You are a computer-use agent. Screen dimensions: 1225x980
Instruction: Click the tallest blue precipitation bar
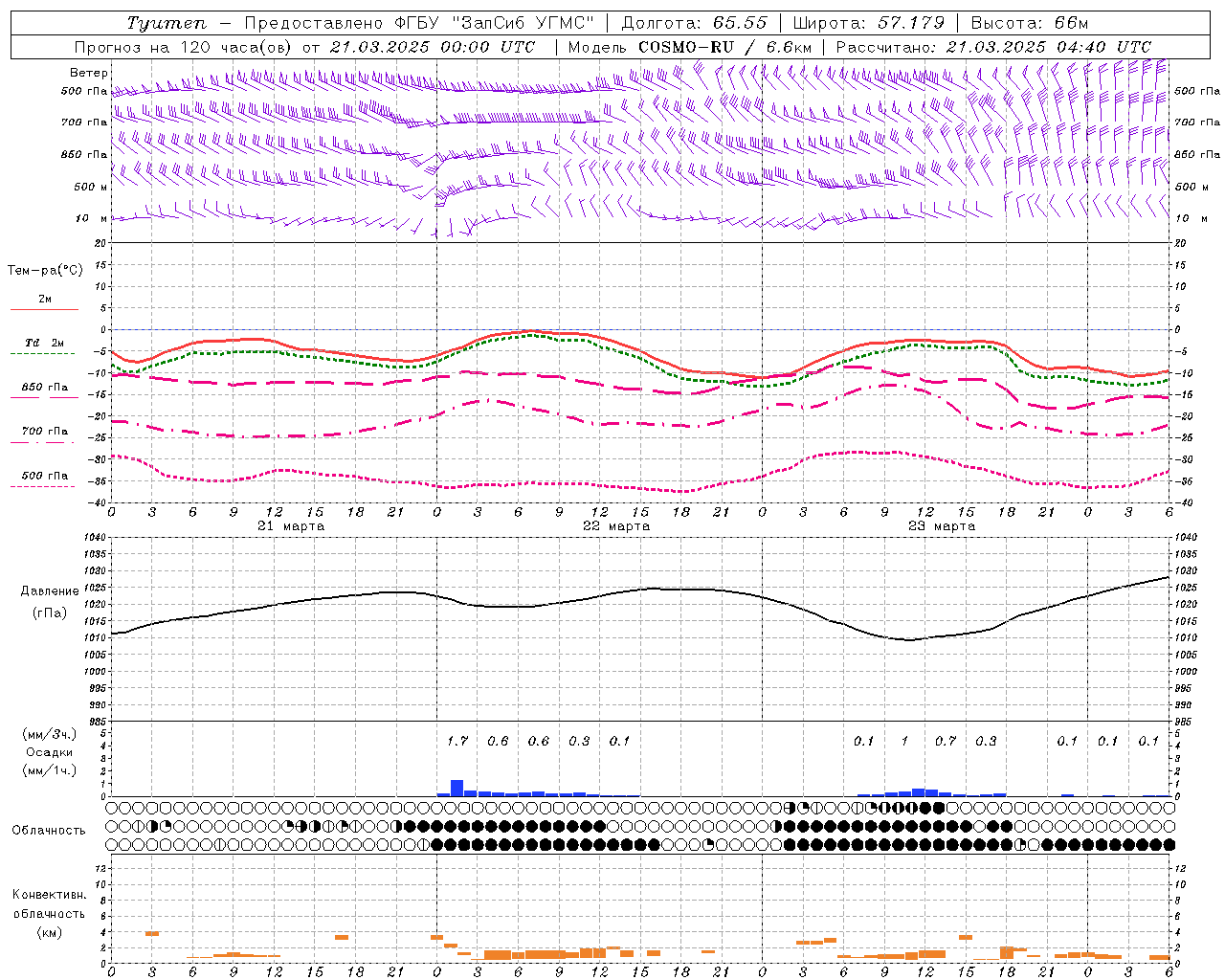click(x=457, y=789)
